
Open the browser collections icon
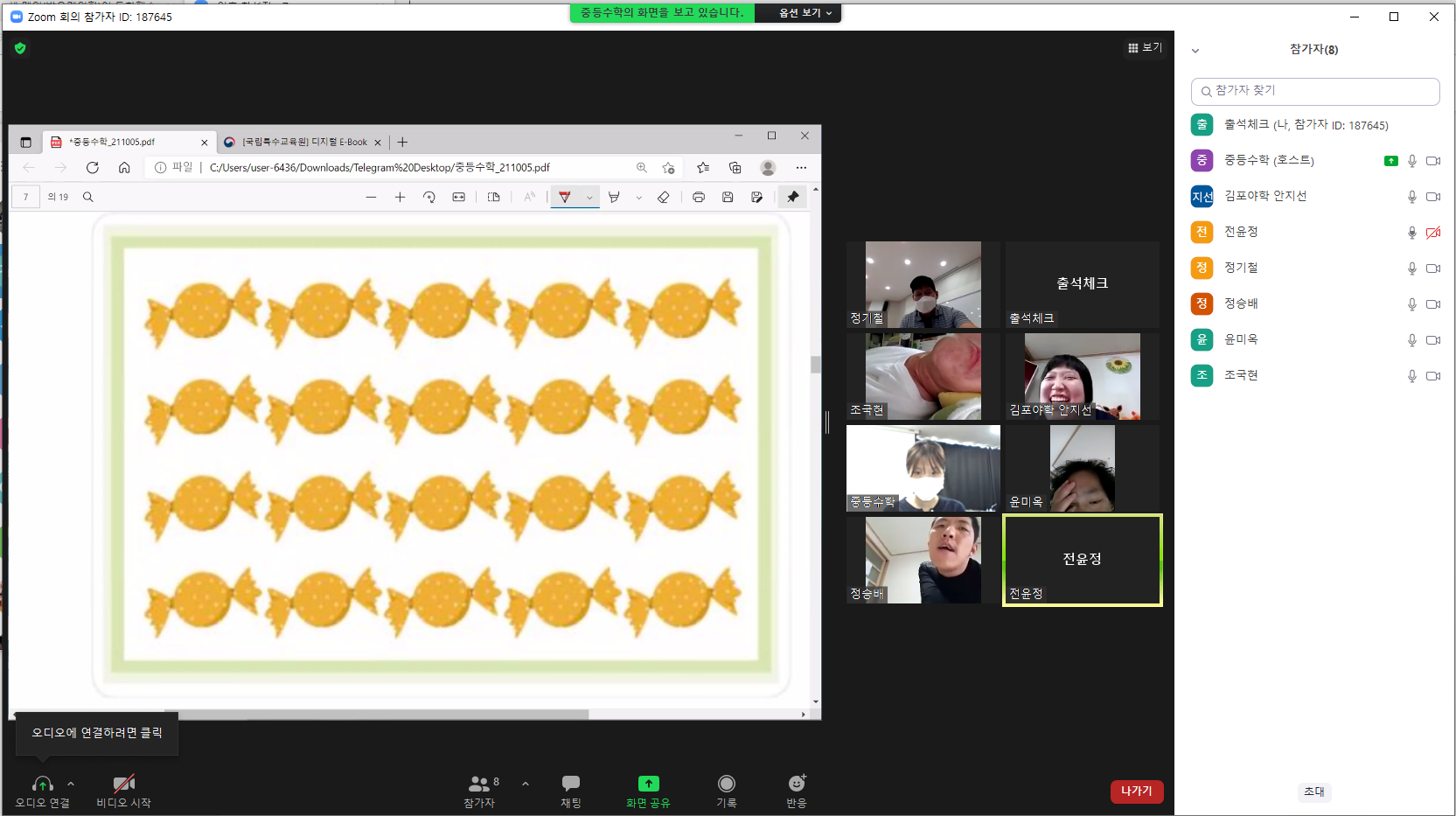(x=735, y=168)
